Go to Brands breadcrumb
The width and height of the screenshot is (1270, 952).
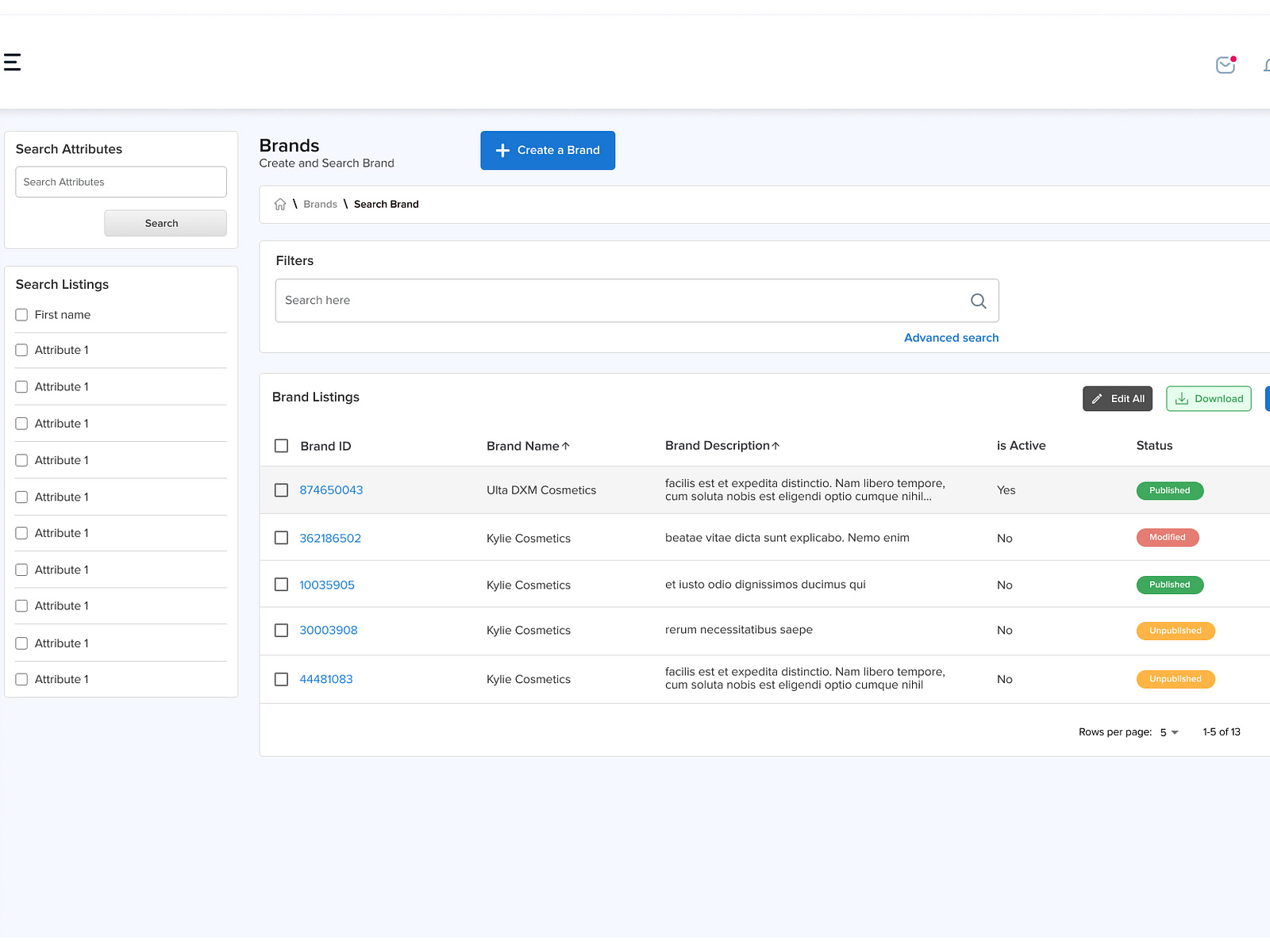point(320,205)
